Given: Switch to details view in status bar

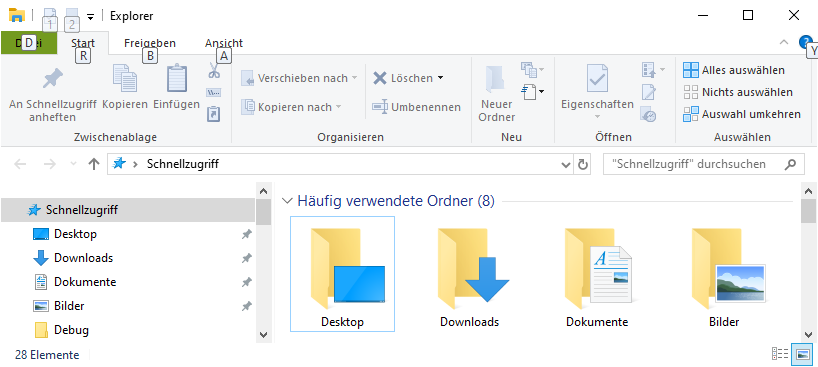Looking at the screenshot, I should (780, 354).
